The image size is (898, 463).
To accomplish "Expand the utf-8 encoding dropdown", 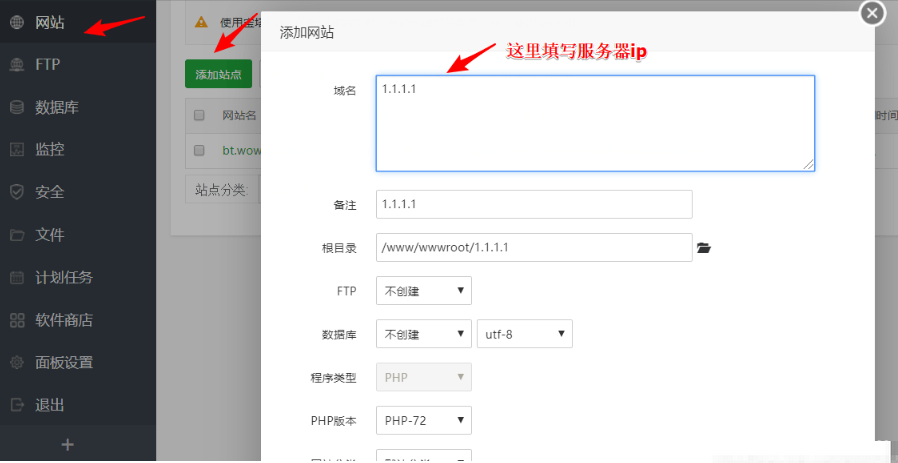I will tap(525, 333).
